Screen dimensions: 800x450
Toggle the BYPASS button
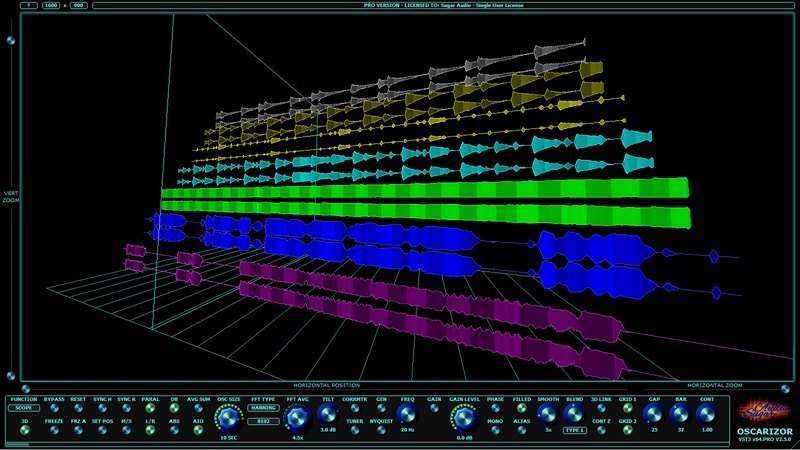point(54,408)
